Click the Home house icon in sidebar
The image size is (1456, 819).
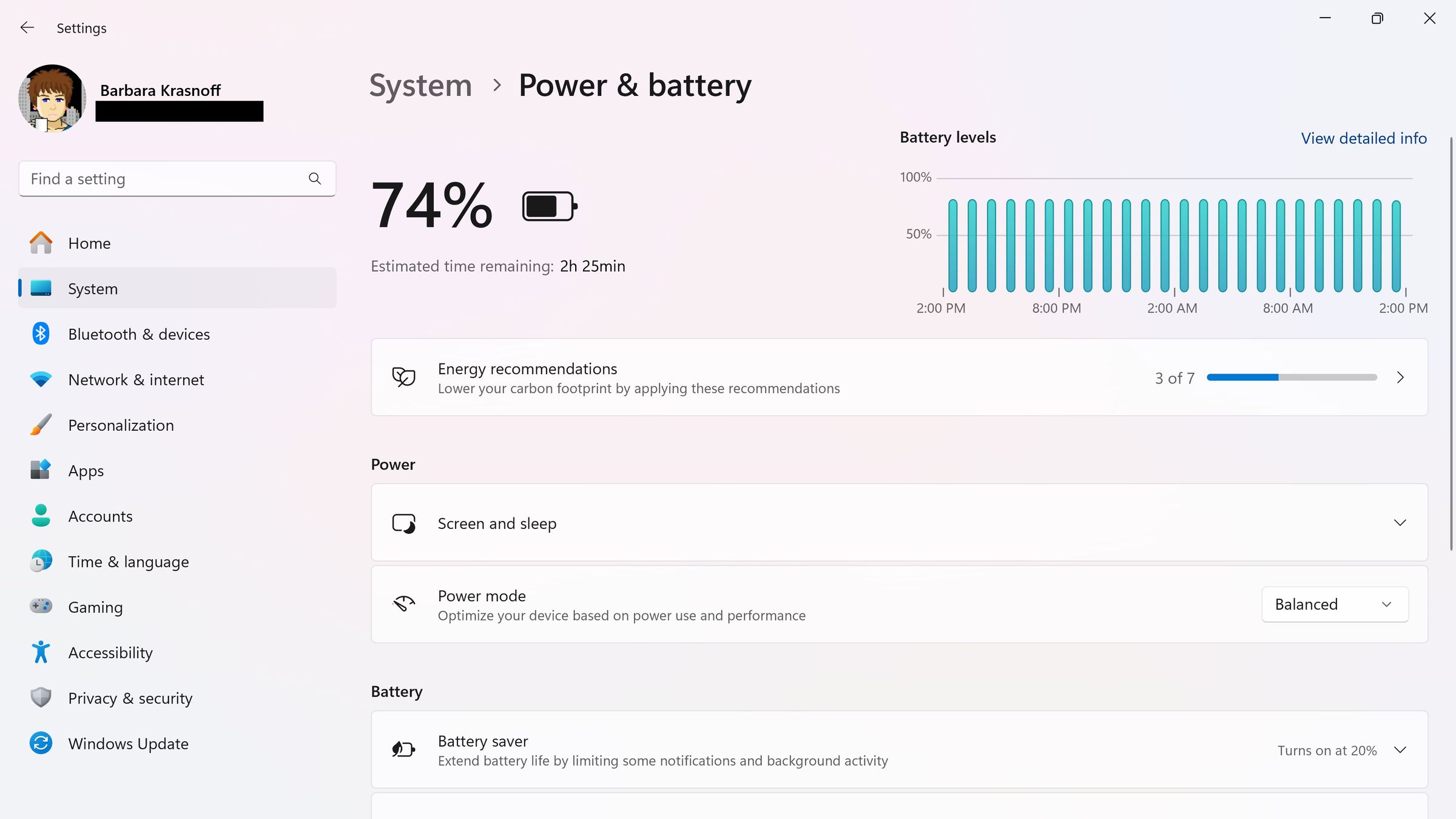[40, 242]
